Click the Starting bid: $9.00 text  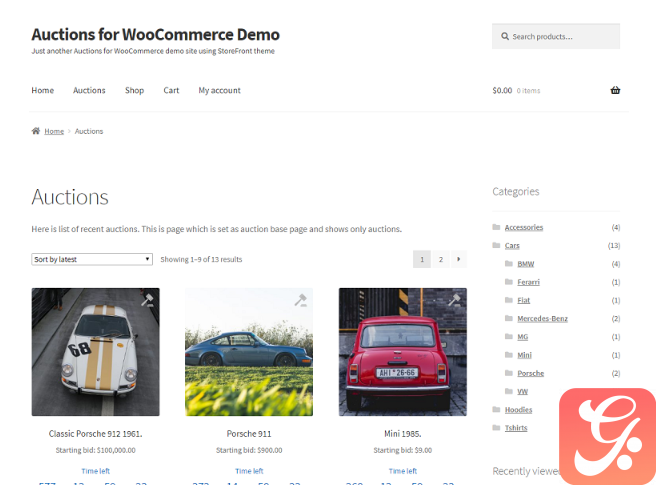(402, 450)
